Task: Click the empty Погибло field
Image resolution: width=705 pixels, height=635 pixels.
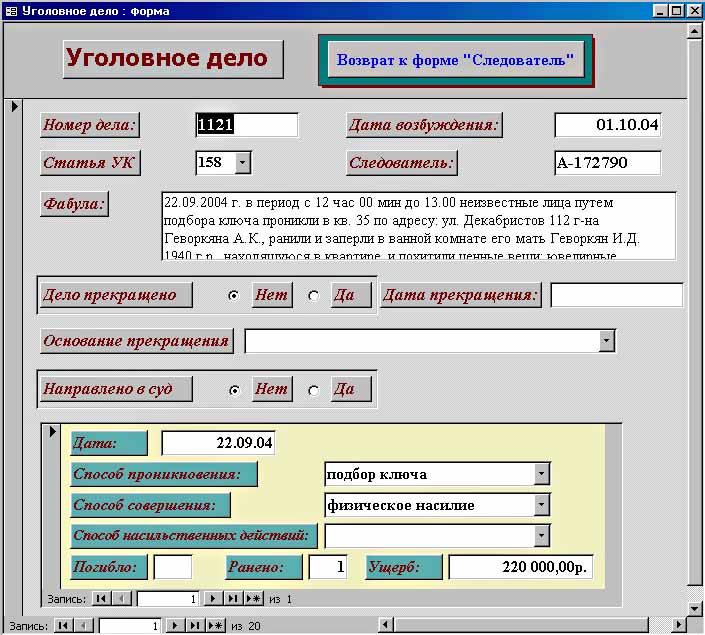Action: coord(173,567)
